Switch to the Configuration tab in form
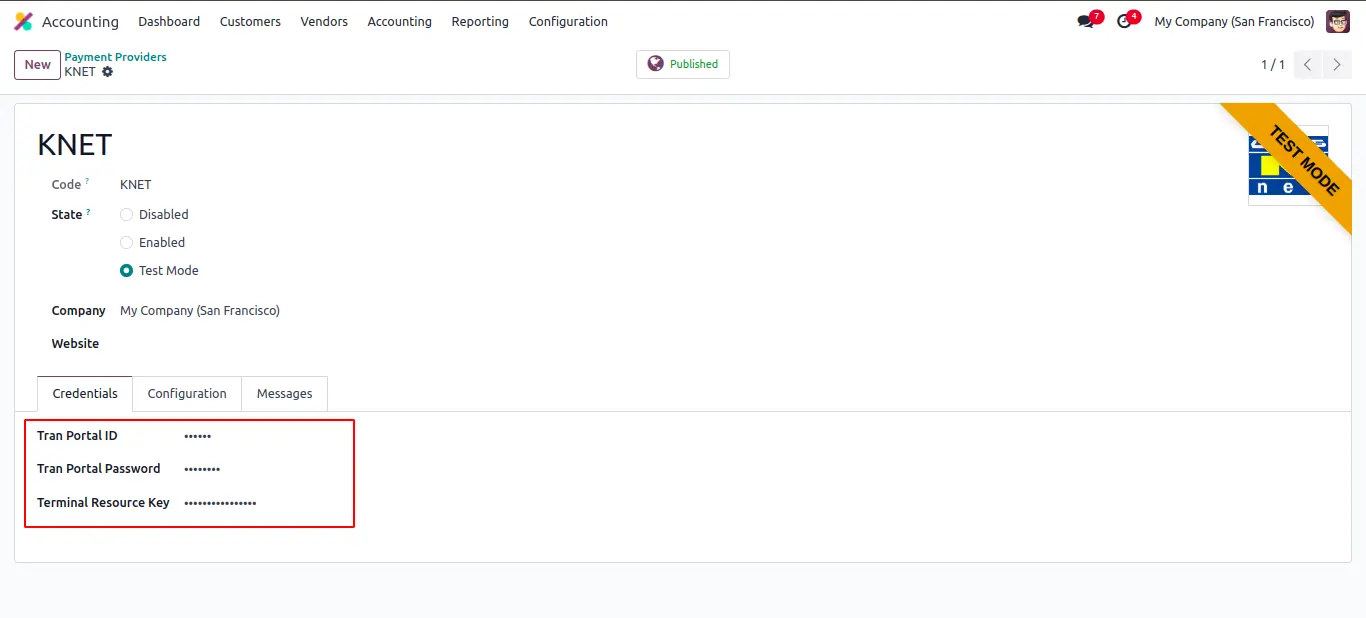 coord(187,394)
